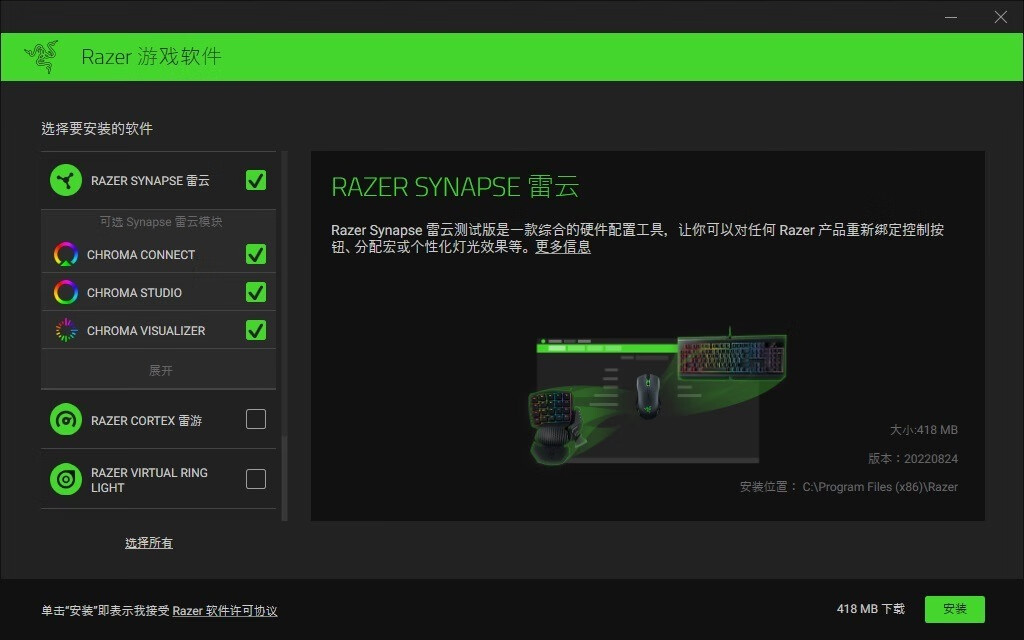The height and width of the screenshot is (640, 1024).
Task: Expand the module list with 展开
Action: pos(161,370)
